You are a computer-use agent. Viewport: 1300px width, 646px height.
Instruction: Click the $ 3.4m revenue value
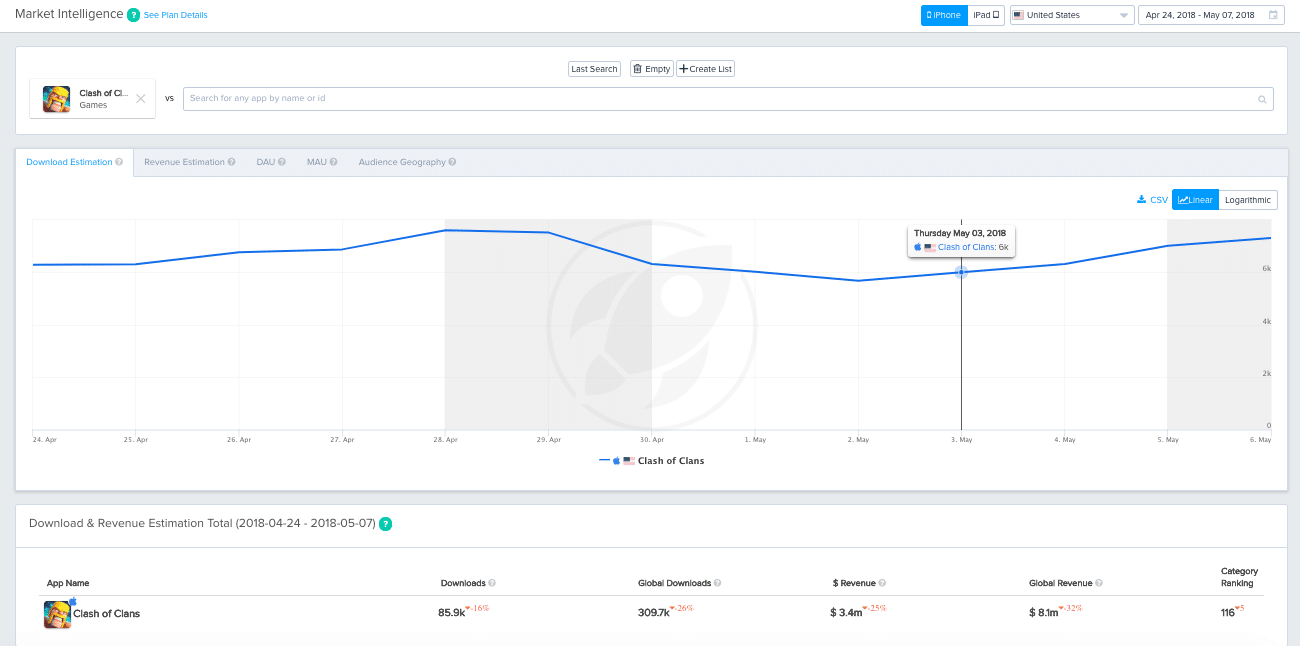pyautogui.click(x=846, y=613)
